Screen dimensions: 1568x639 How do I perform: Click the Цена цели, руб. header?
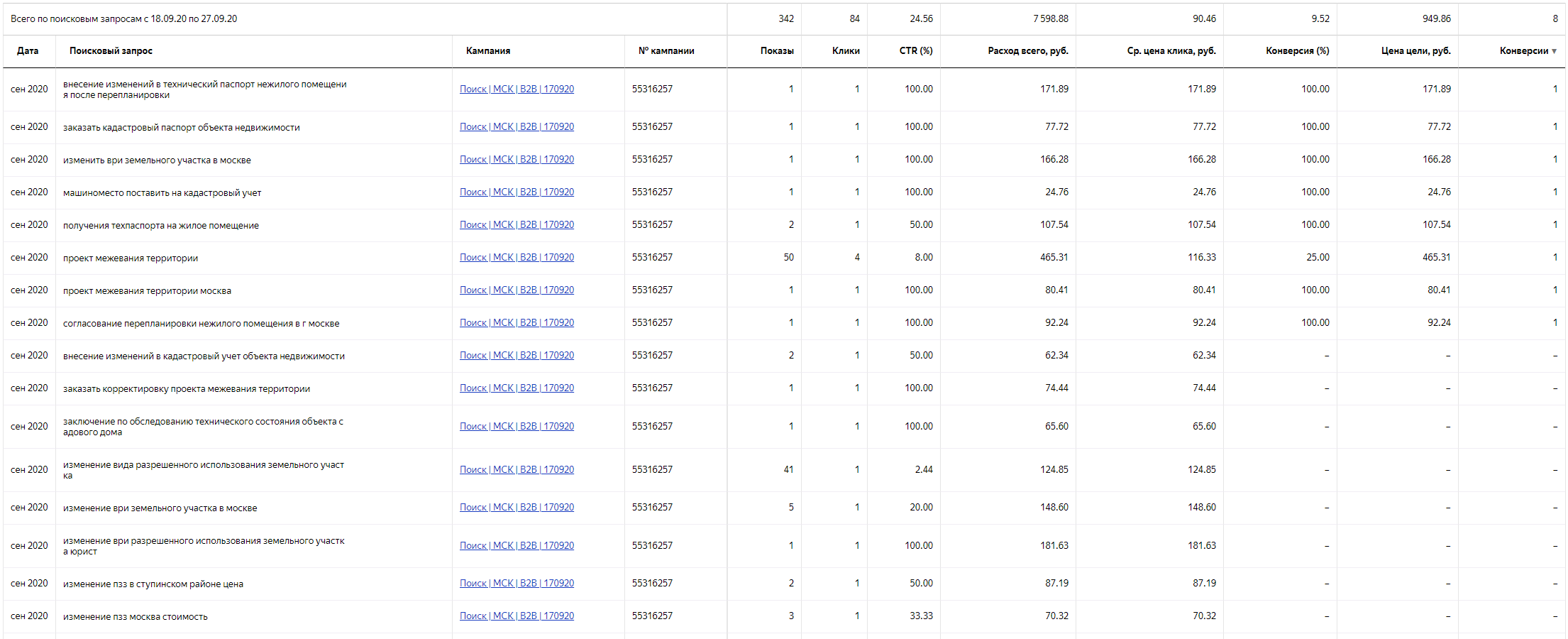pyautogui.click(x=1415, y=51)
